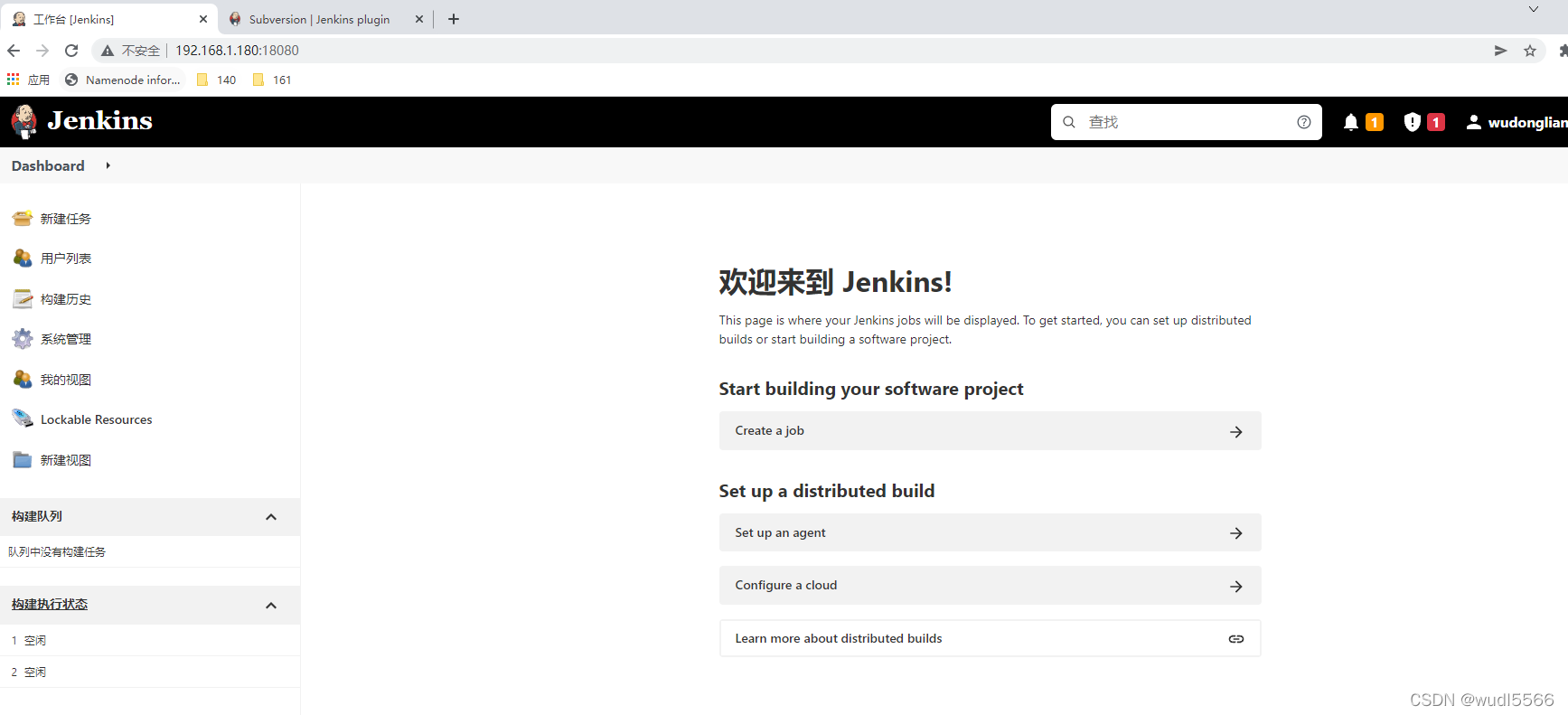Viewport: 1568px width, 715px height.
Task: Open the 140 bookmark folder
Action: [216, 80]
